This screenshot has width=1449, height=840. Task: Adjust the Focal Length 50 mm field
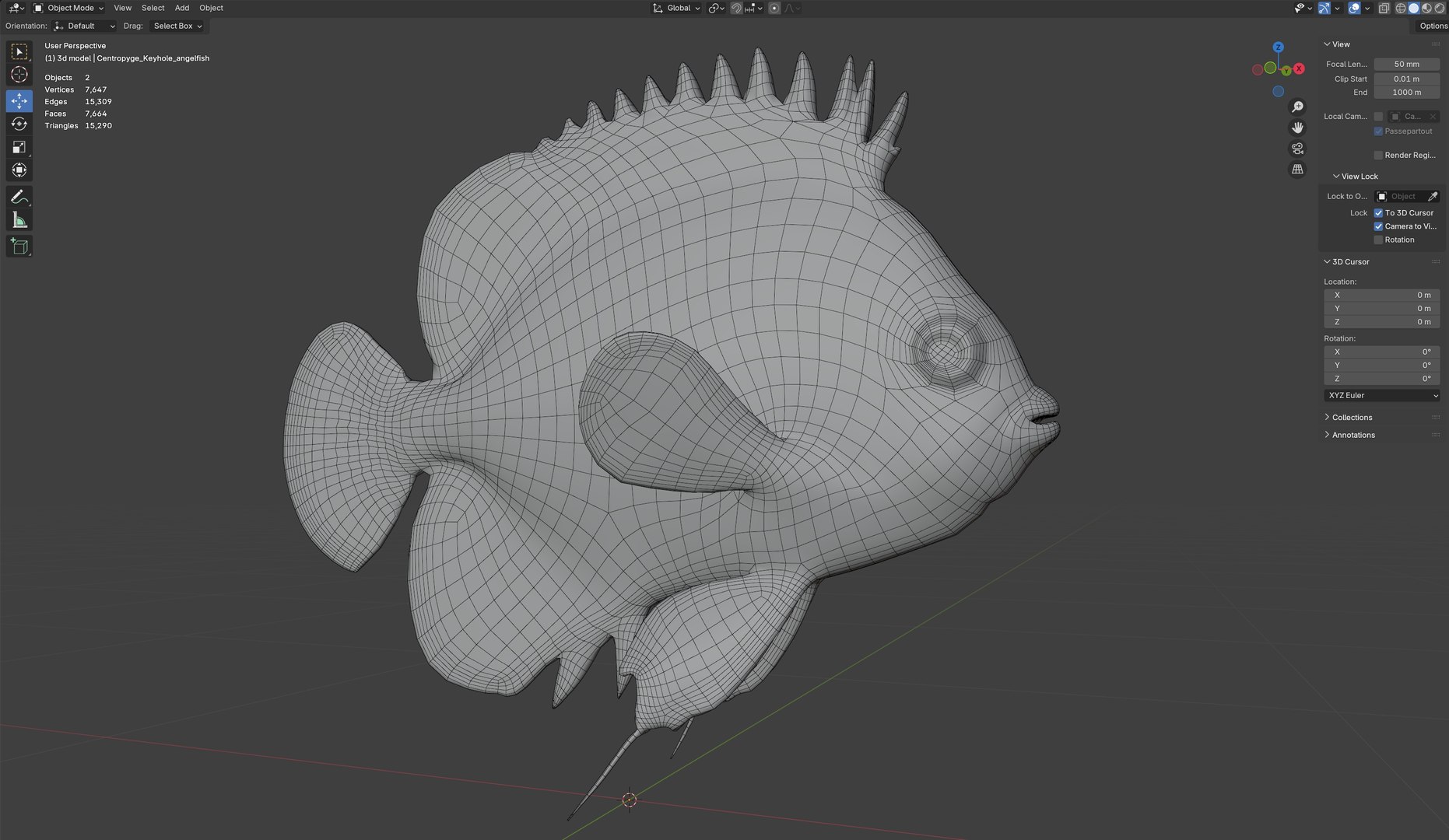tap(1407, 65)
